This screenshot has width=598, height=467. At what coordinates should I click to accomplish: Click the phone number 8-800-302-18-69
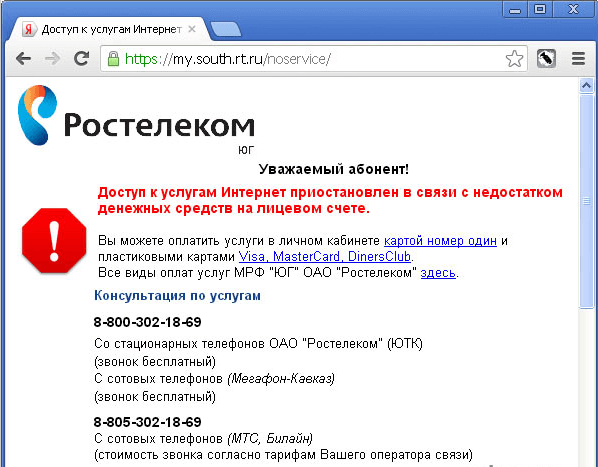pyautogui.click(x=147, y=322)
